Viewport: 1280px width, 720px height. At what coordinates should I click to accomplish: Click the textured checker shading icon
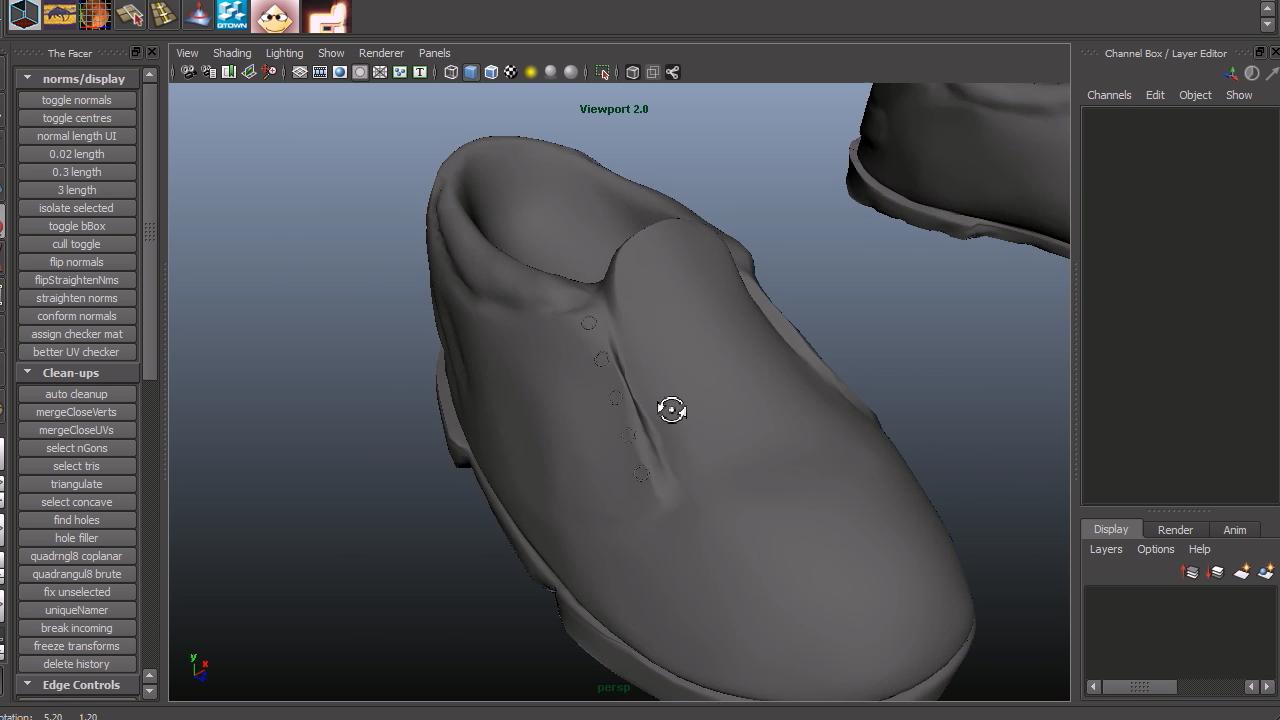pyautogui.click(x=511, y=72)
